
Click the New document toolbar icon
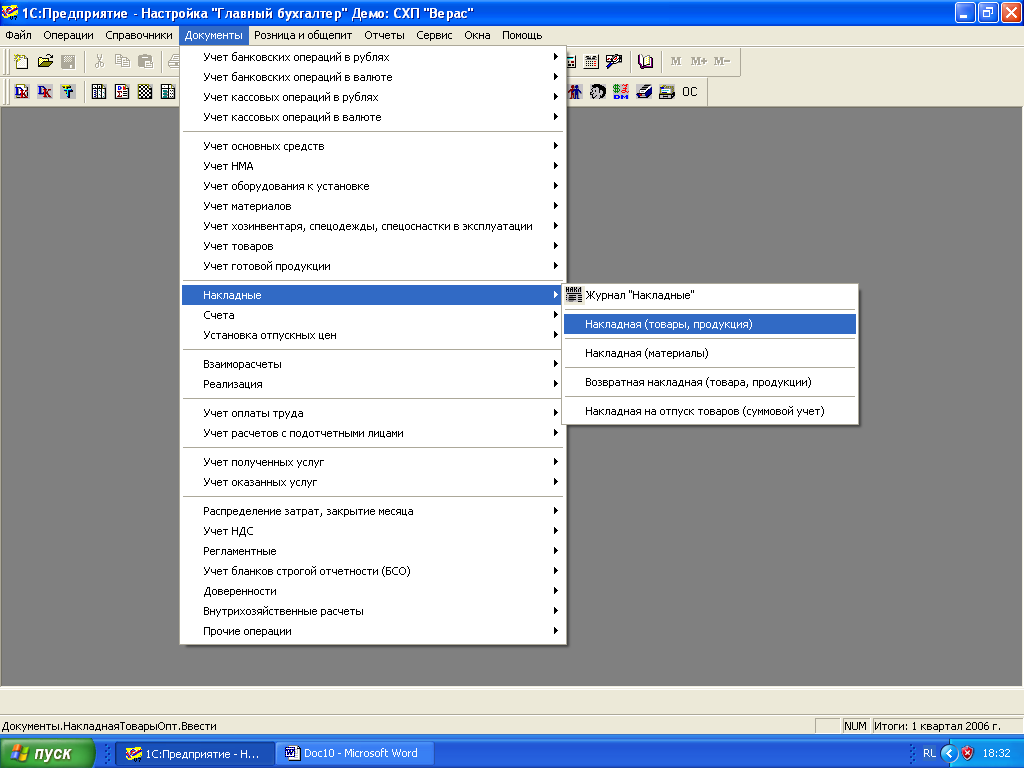point(22,61)
